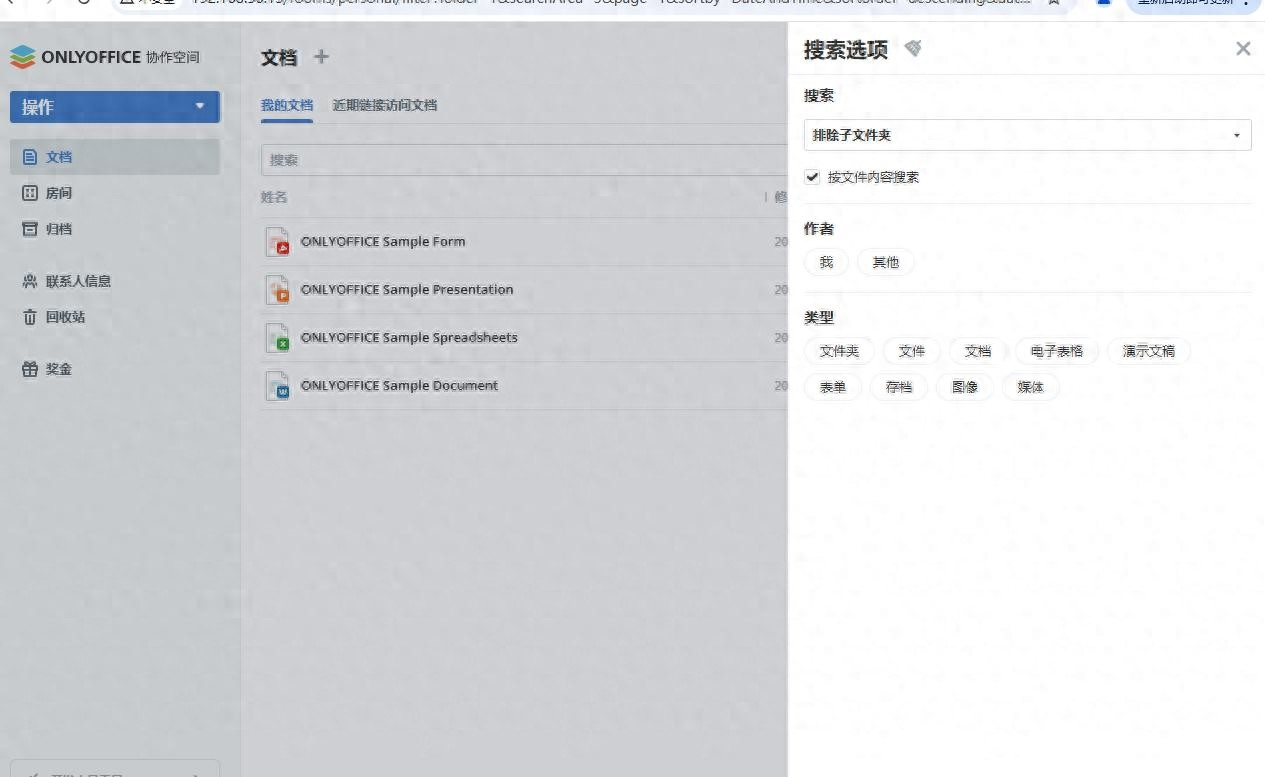Open ONLYOFFICE Sample Document
This screenshot has width=1265, height=777.
pyautogui.click(x=399, y=386)
